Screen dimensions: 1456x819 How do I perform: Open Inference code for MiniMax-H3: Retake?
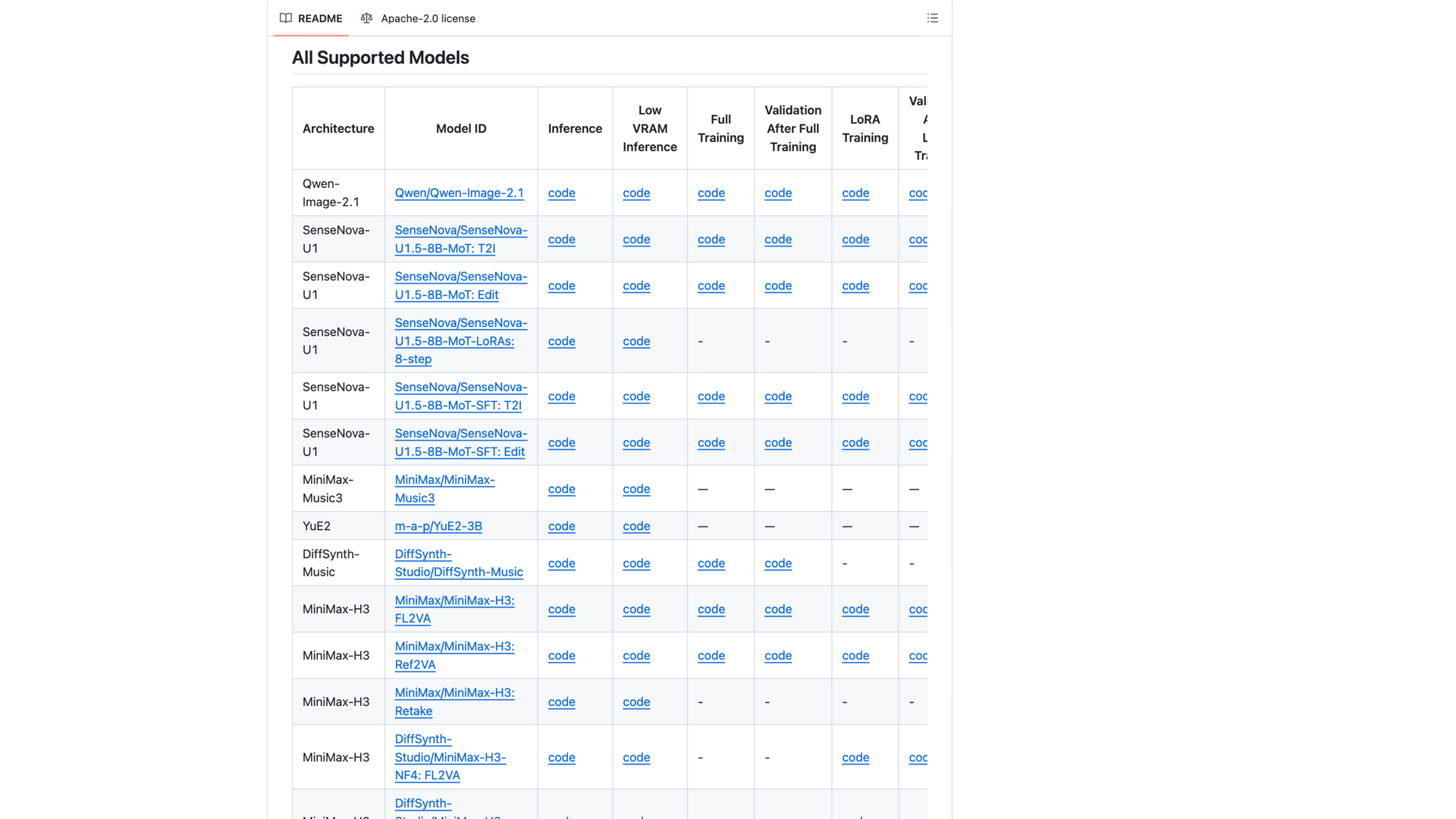click(561, 701)
